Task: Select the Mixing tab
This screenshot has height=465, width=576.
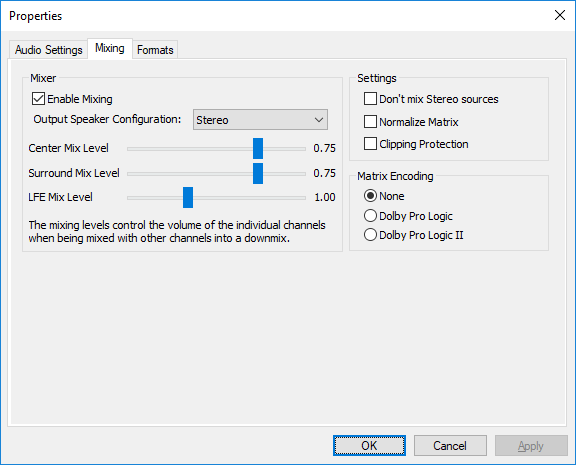Action: (110, 48)
